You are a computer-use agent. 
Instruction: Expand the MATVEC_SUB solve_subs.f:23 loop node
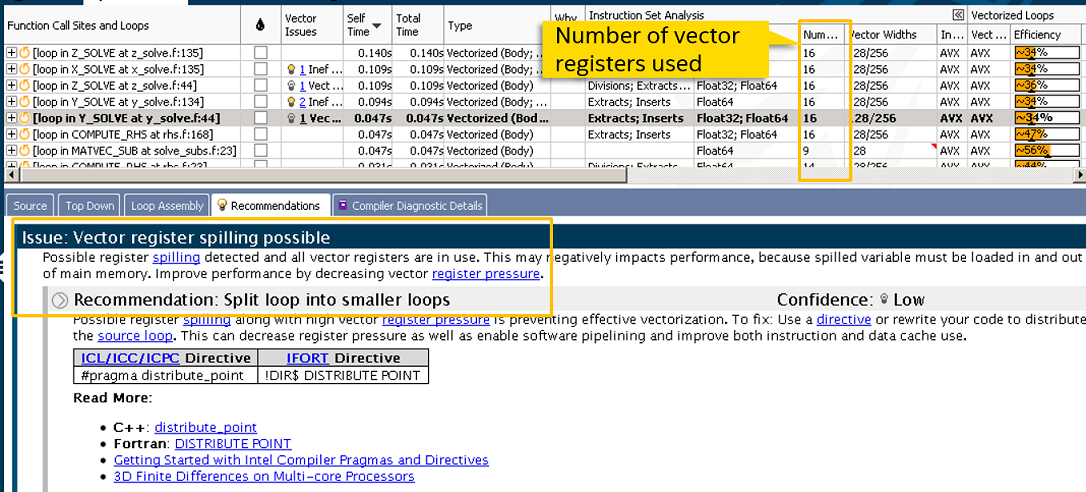(11, 150)
